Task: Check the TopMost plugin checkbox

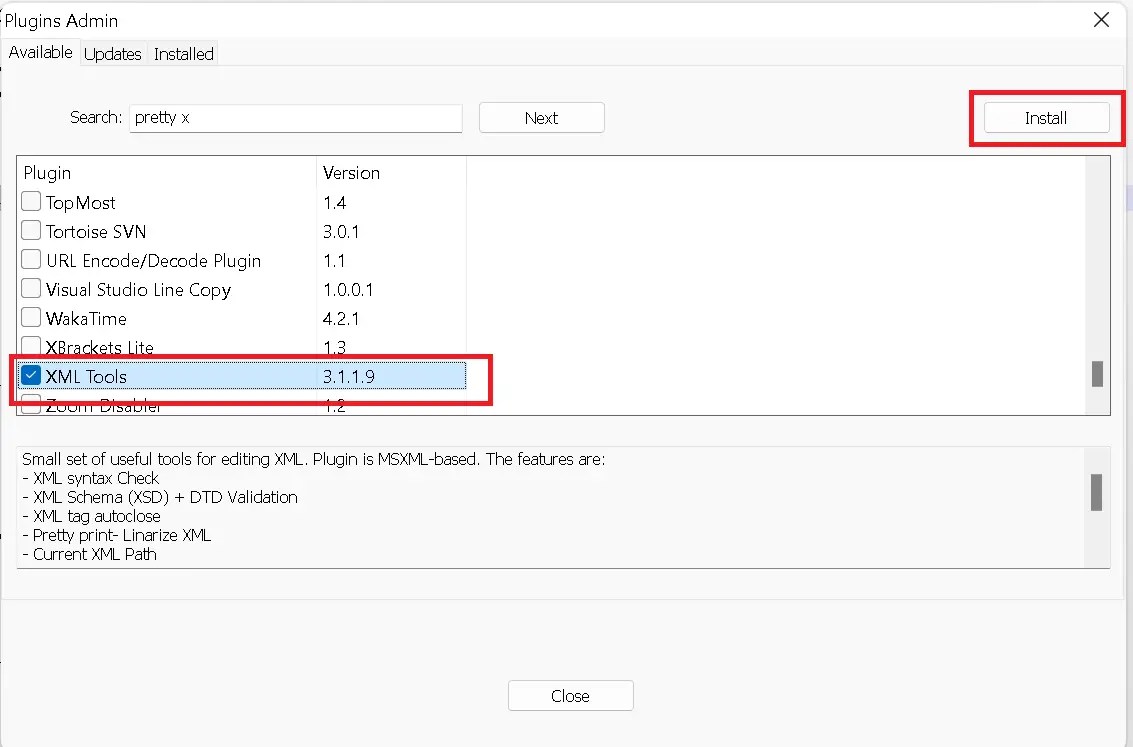Action: click(31, 201)
